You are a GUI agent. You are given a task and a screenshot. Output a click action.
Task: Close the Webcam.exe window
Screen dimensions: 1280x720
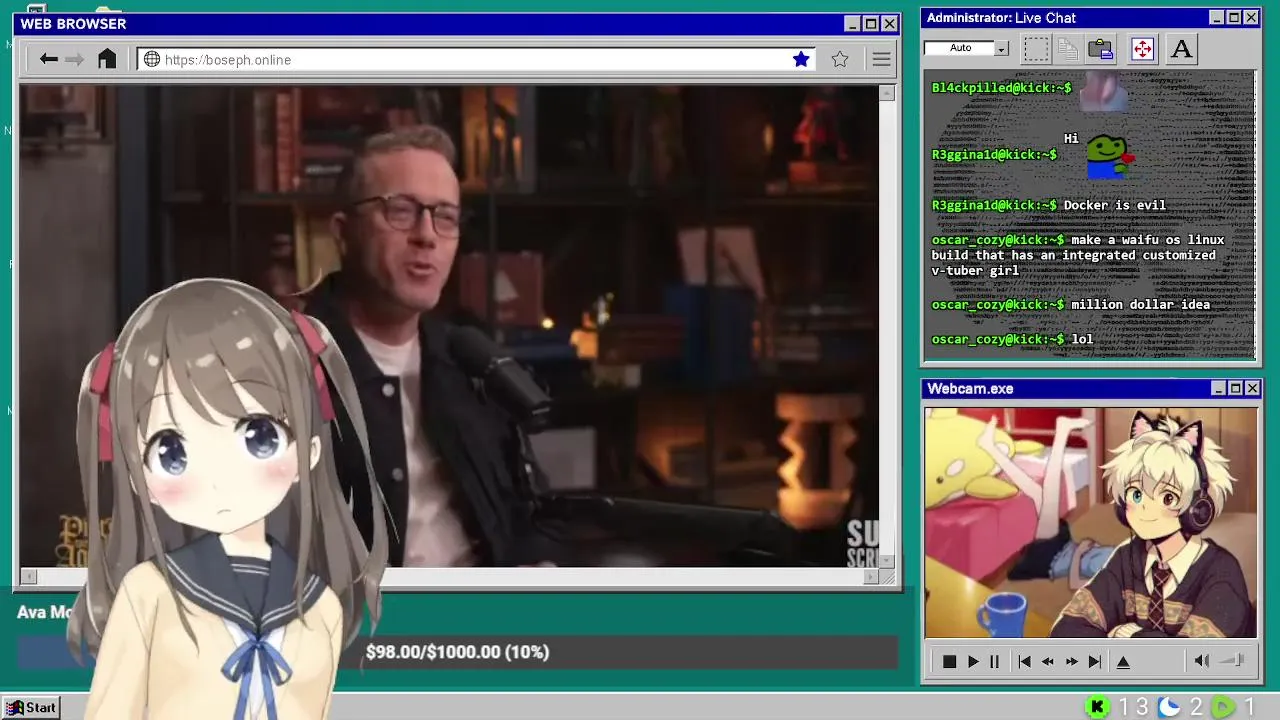coord(1252,388)
